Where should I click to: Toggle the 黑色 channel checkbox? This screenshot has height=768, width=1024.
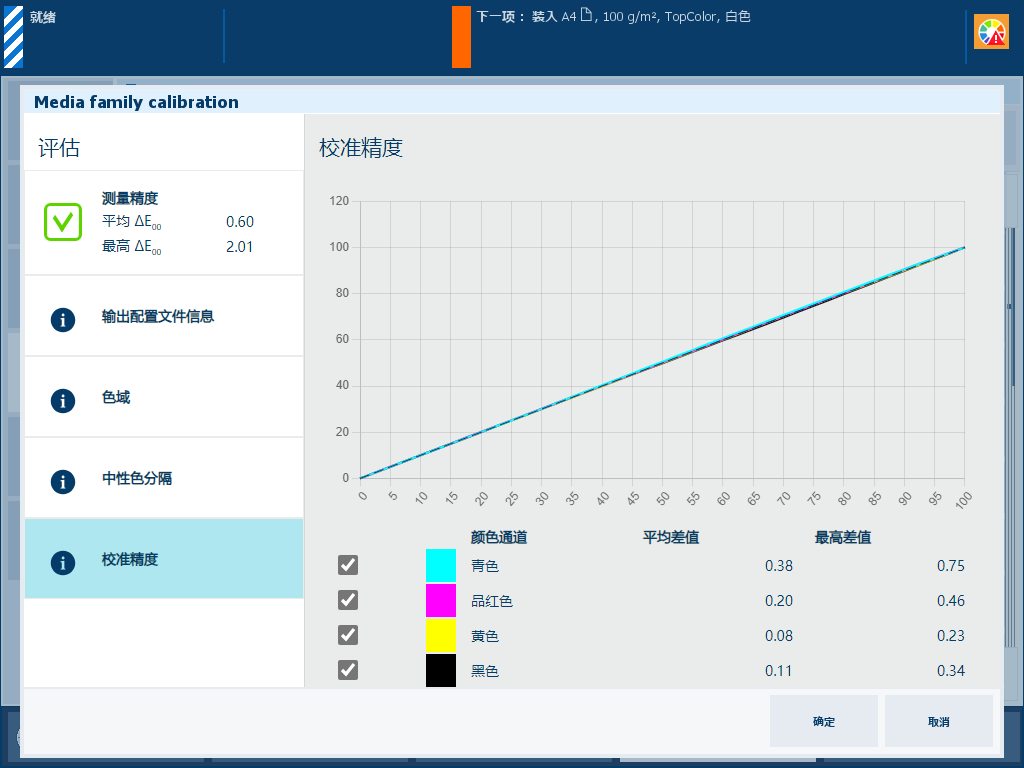(348, 670)
